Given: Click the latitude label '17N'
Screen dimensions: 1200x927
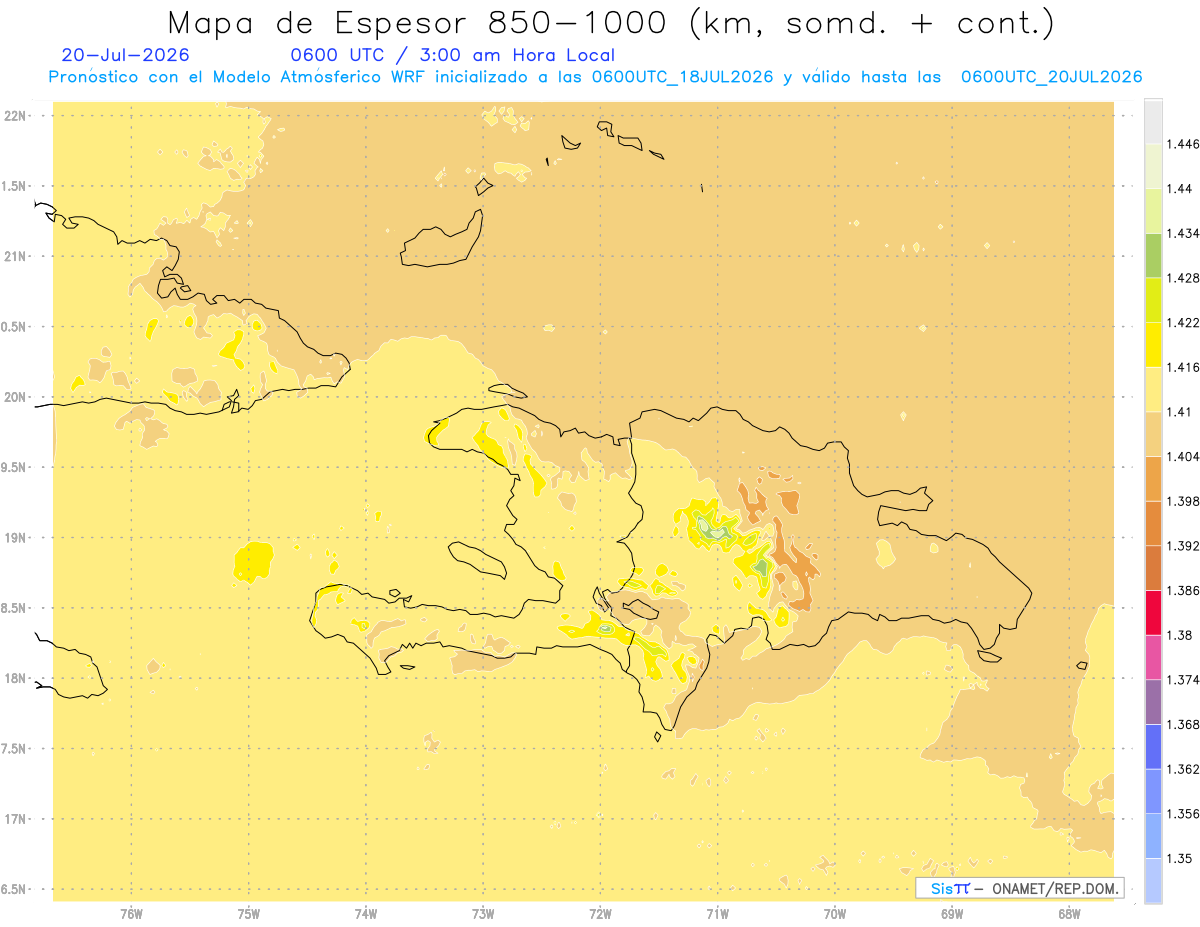Looking at the screenshot, I should point(16,819).
